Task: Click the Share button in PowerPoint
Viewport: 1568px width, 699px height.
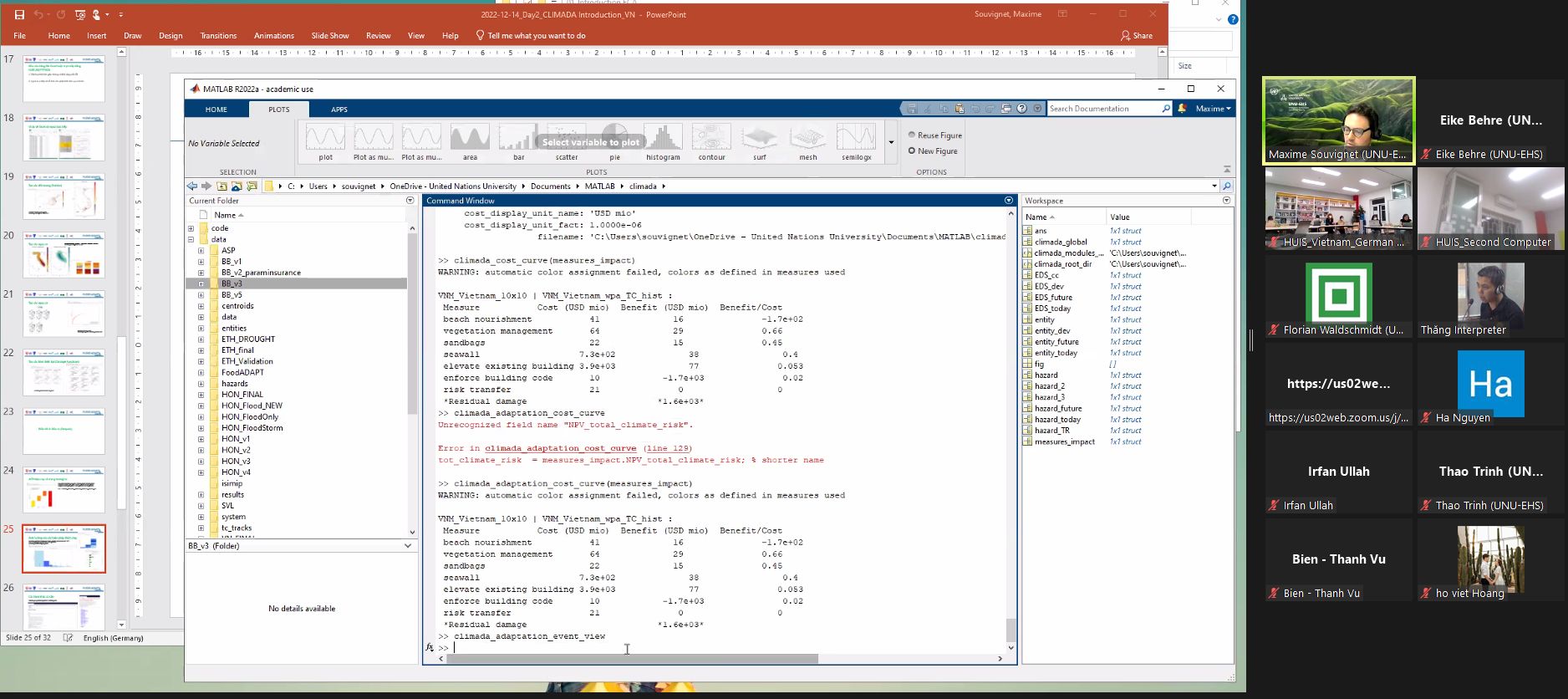Action: [1137, 36]
